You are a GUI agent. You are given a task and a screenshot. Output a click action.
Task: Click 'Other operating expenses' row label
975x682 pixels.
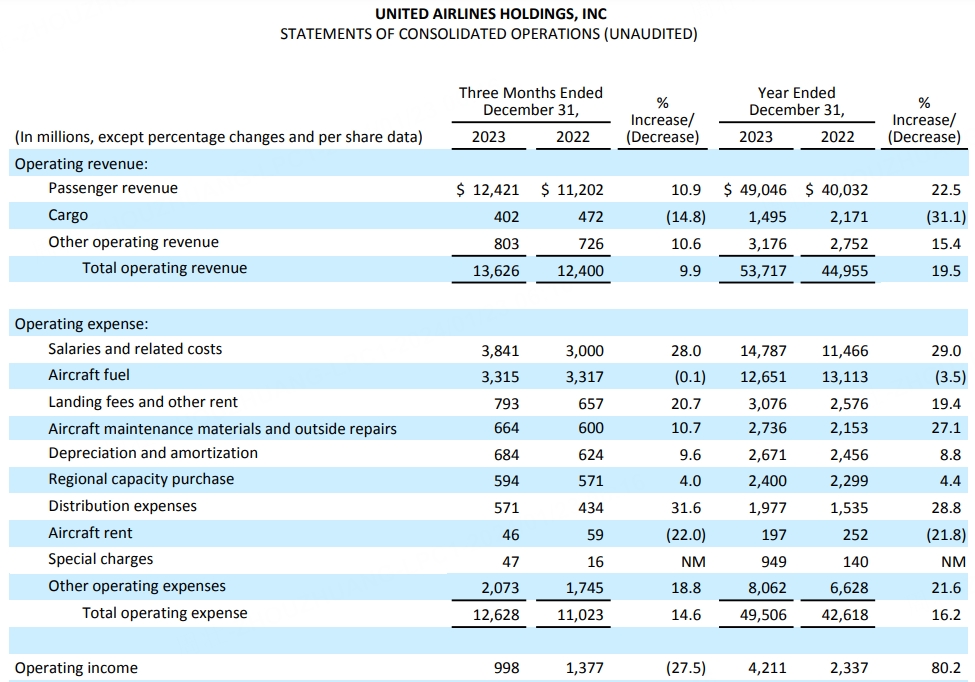[x=137, y=586]
